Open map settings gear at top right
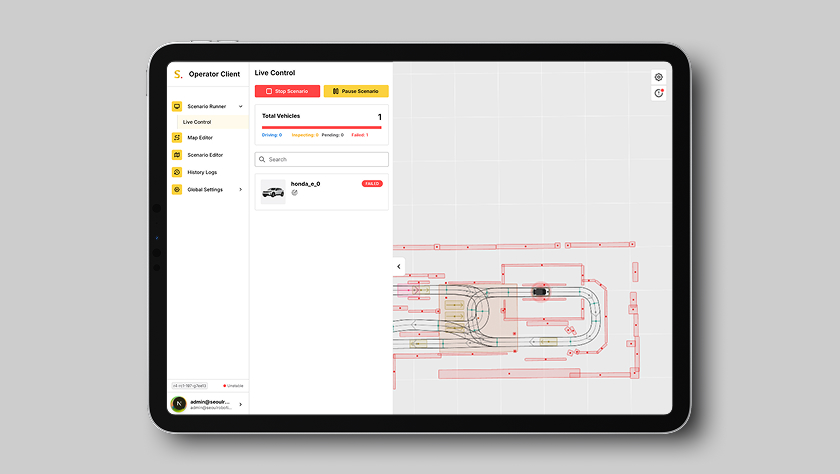Image resolution: width=840 pixels, height=474 pixels. coord(658,77)
